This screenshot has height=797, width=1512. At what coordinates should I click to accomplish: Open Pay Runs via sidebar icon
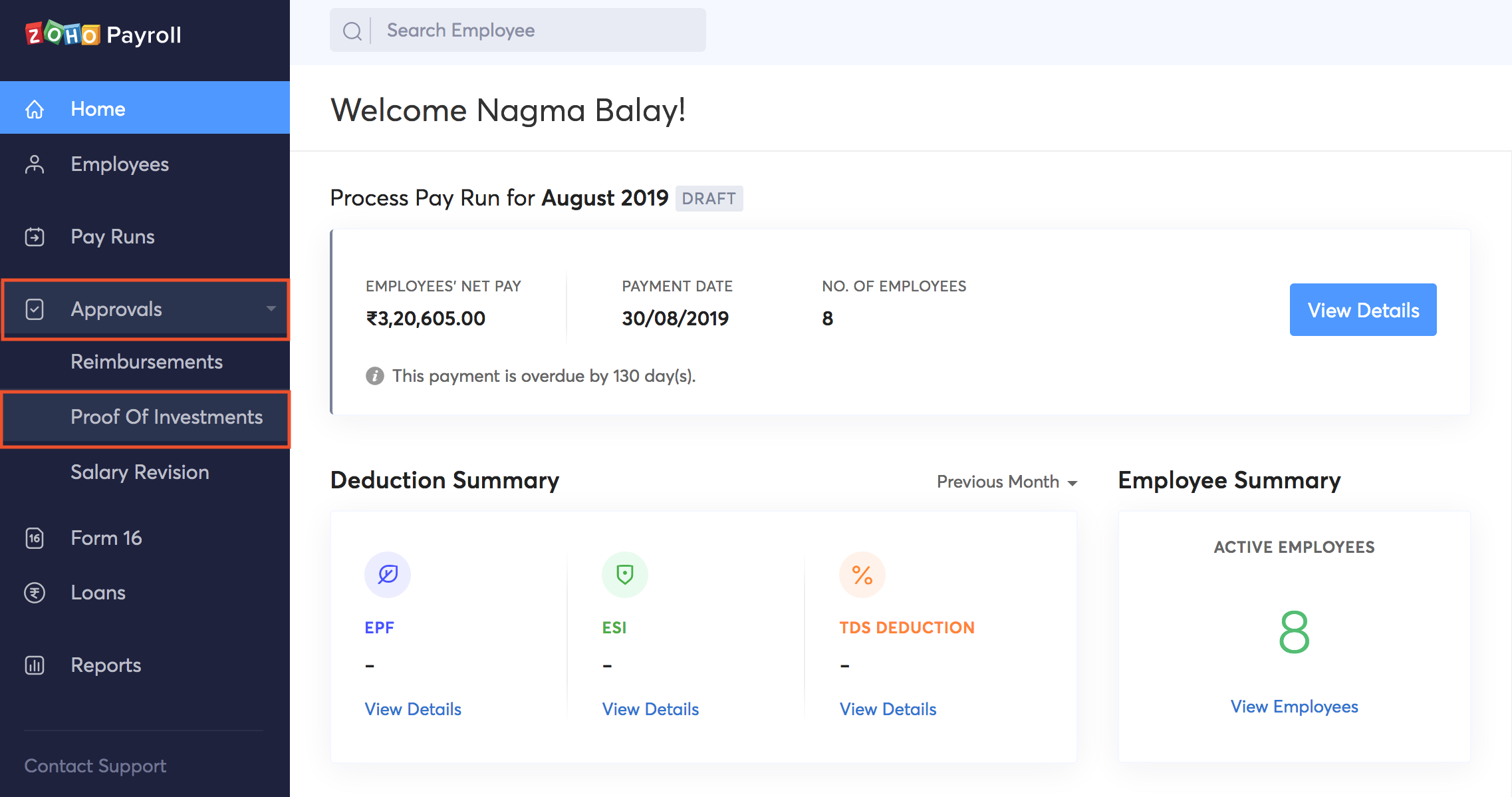click(34, 237)
